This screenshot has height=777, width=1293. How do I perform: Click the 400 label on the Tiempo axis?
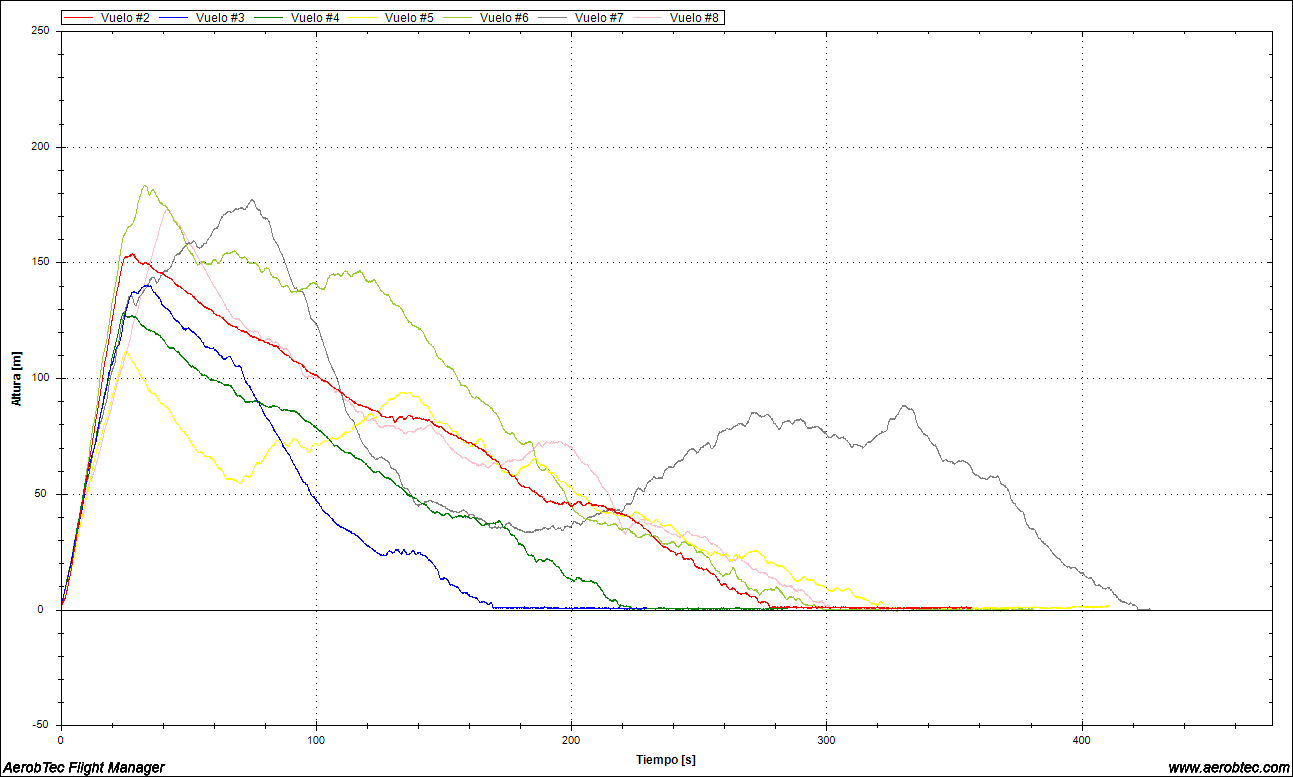(1081, 740)
